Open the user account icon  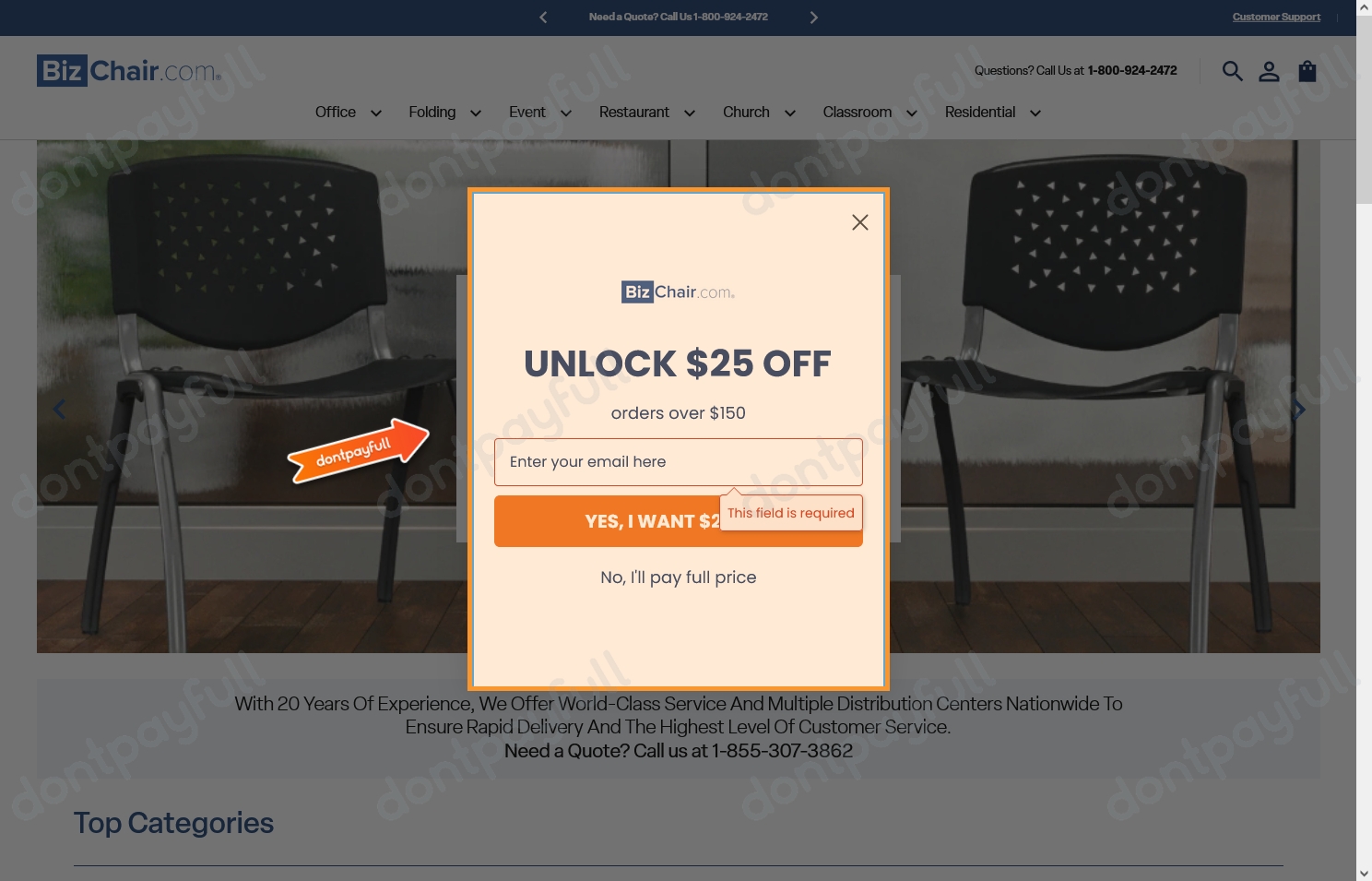[x=1269, y=71]
